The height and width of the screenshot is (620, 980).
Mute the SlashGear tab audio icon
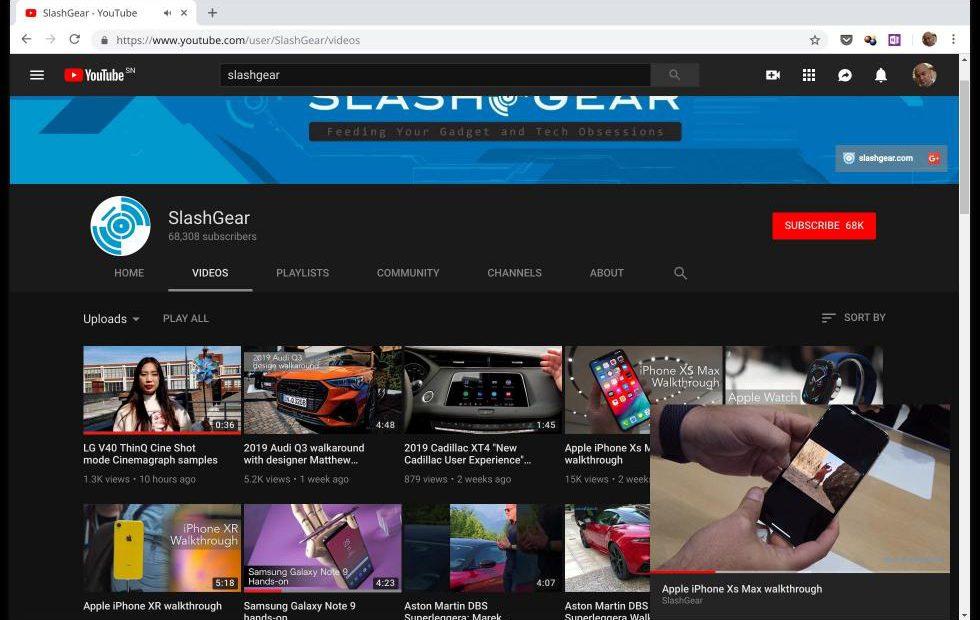167,12
